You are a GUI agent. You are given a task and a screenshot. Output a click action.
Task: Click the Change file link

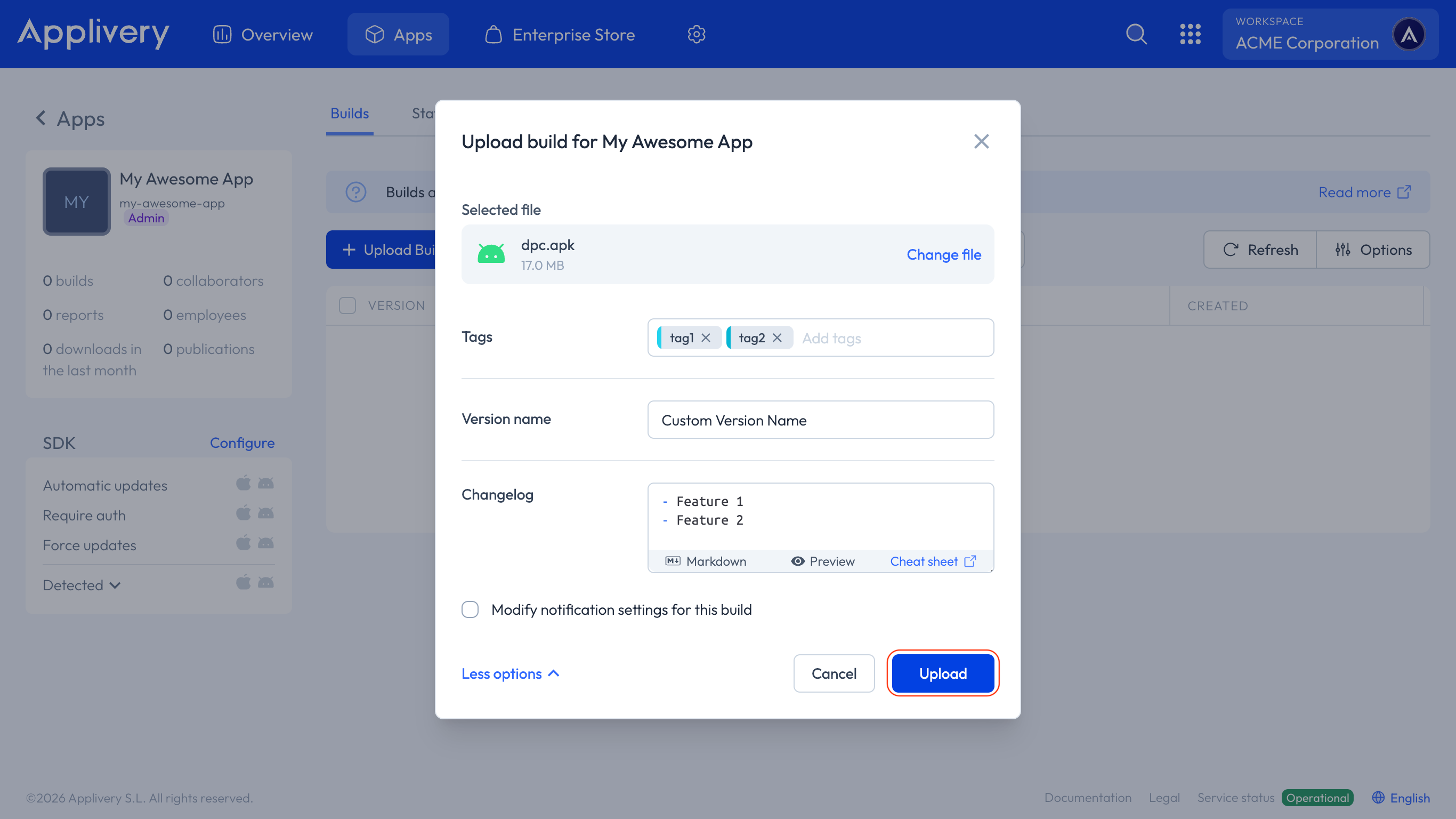click(x=943, y=254)
